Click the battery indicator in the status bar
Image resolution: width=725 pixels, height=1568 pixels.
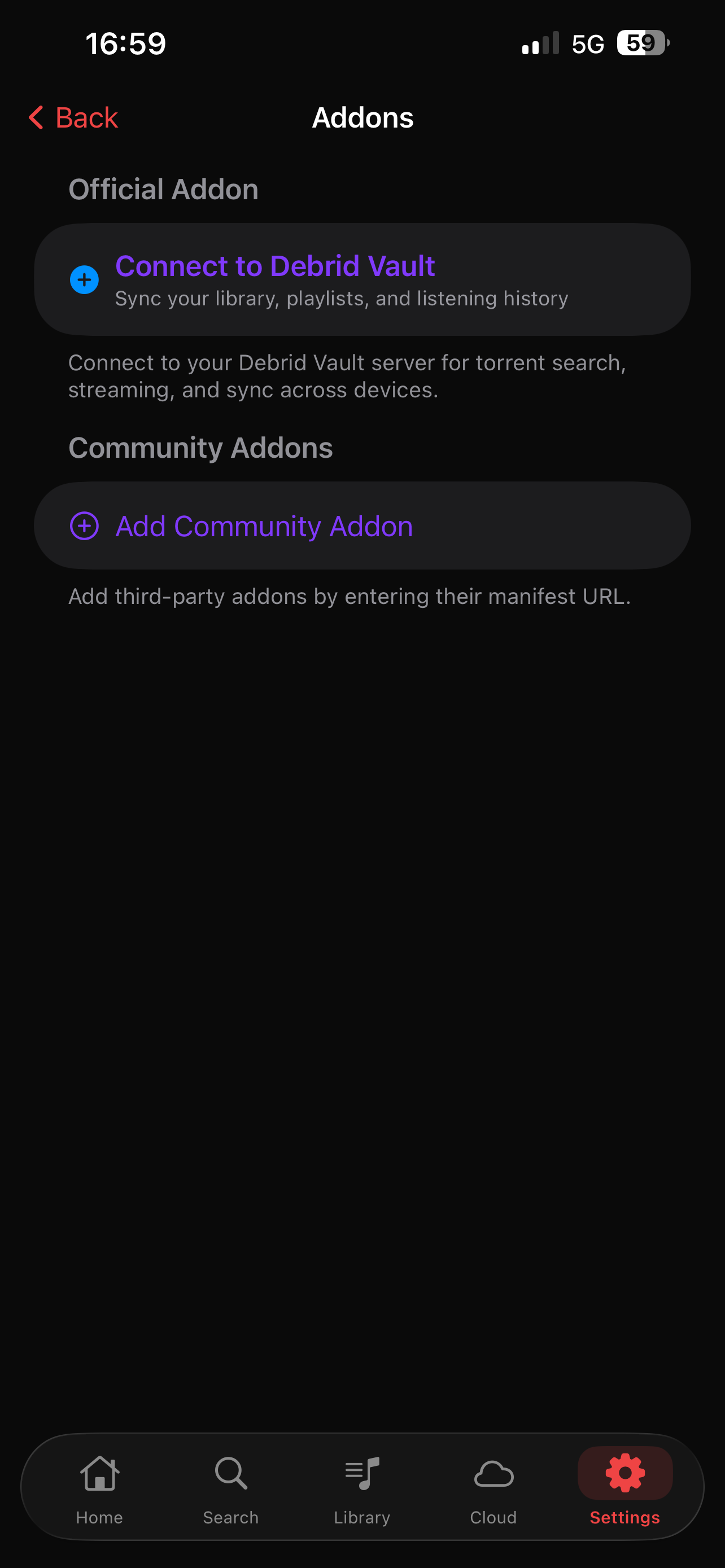[x=642, y=43]
